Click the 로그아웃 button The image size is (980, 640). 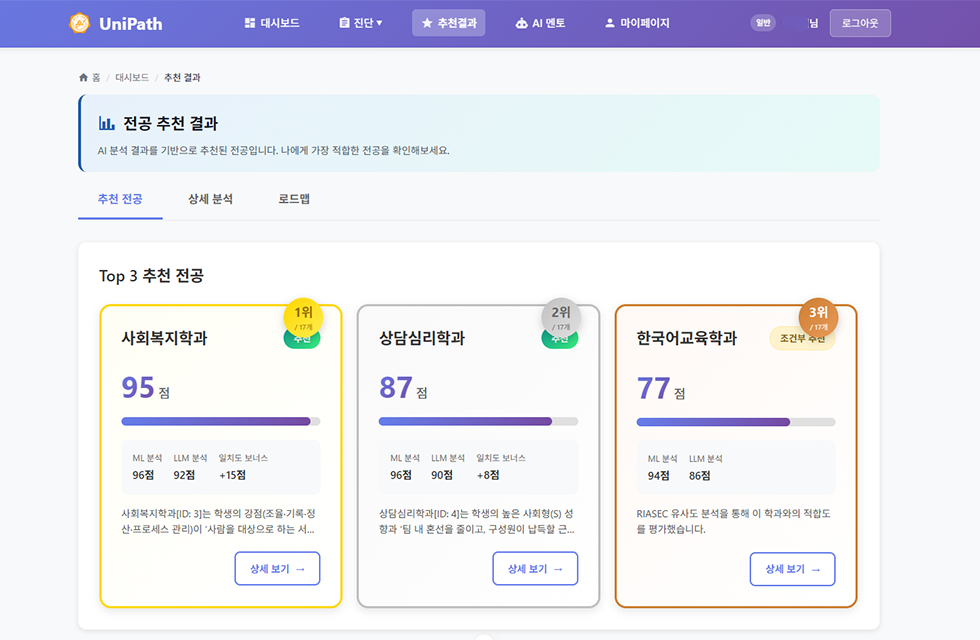(859, 22)
